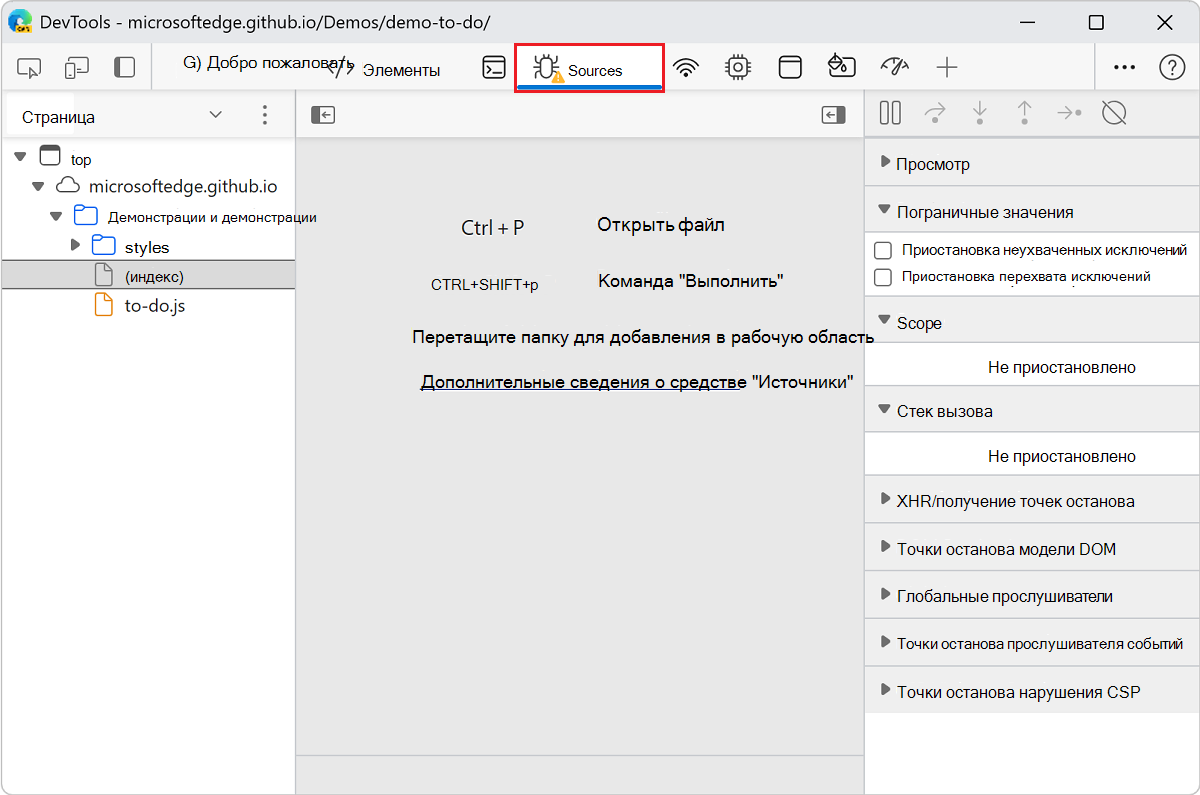Deactivate breakpoints icon in debugger toolbar
The height and width of the screenshot is (795, 1200).
(x=1114, y=113)
